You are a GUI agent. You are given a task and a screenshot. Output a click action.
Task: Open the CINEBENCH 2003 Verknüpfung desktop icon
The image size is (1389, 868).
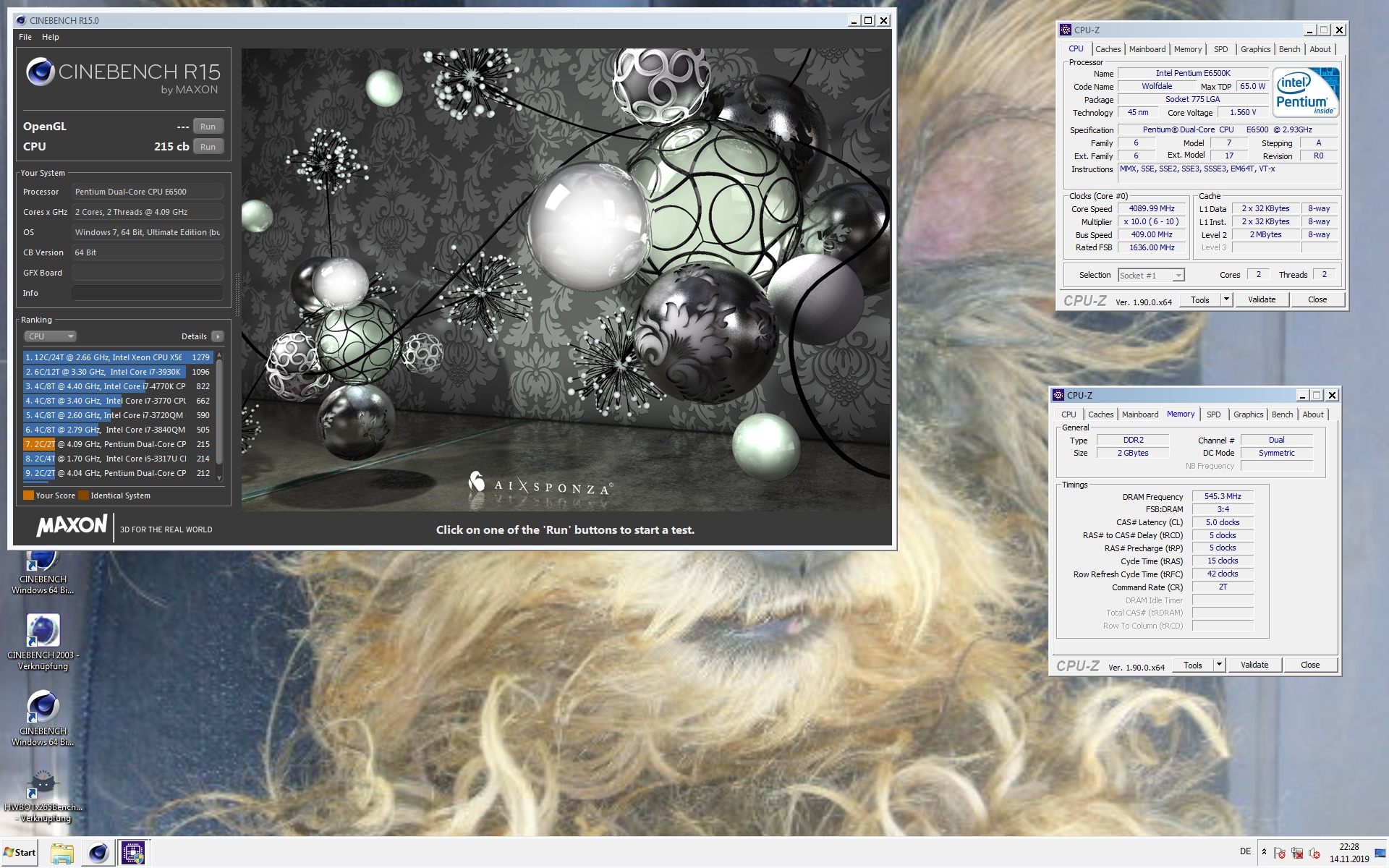pos(43,642)
